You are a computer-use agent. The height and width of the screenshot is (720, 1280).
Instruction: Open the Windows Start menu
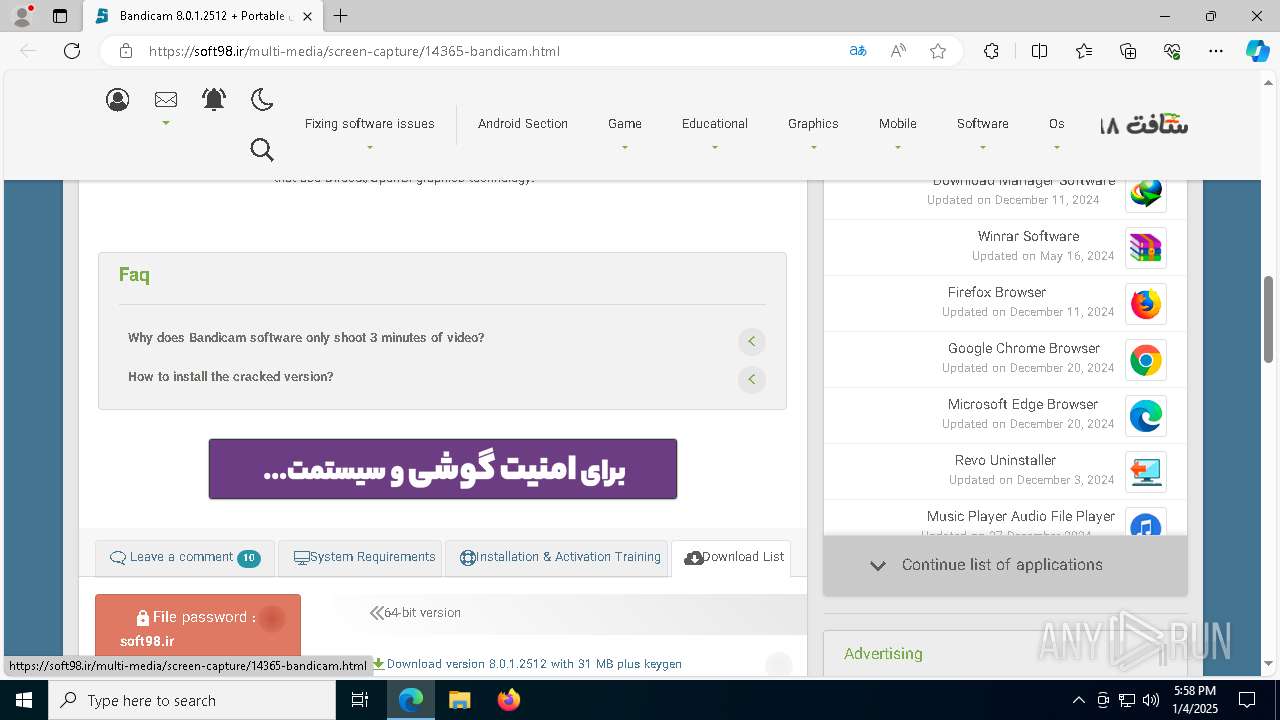pyautogui.click(x=24, y=700)
